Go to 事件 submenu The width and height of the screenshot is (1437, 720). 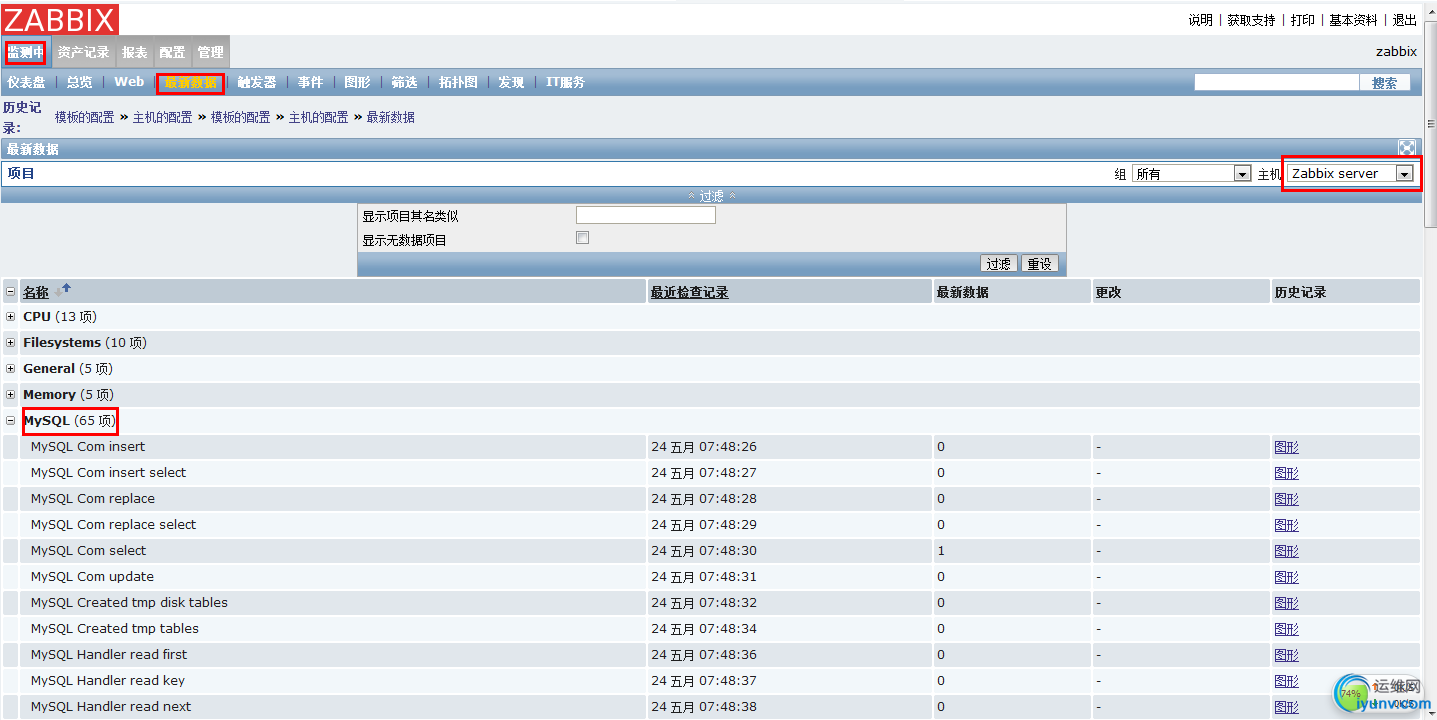click(x=310, y=82)
